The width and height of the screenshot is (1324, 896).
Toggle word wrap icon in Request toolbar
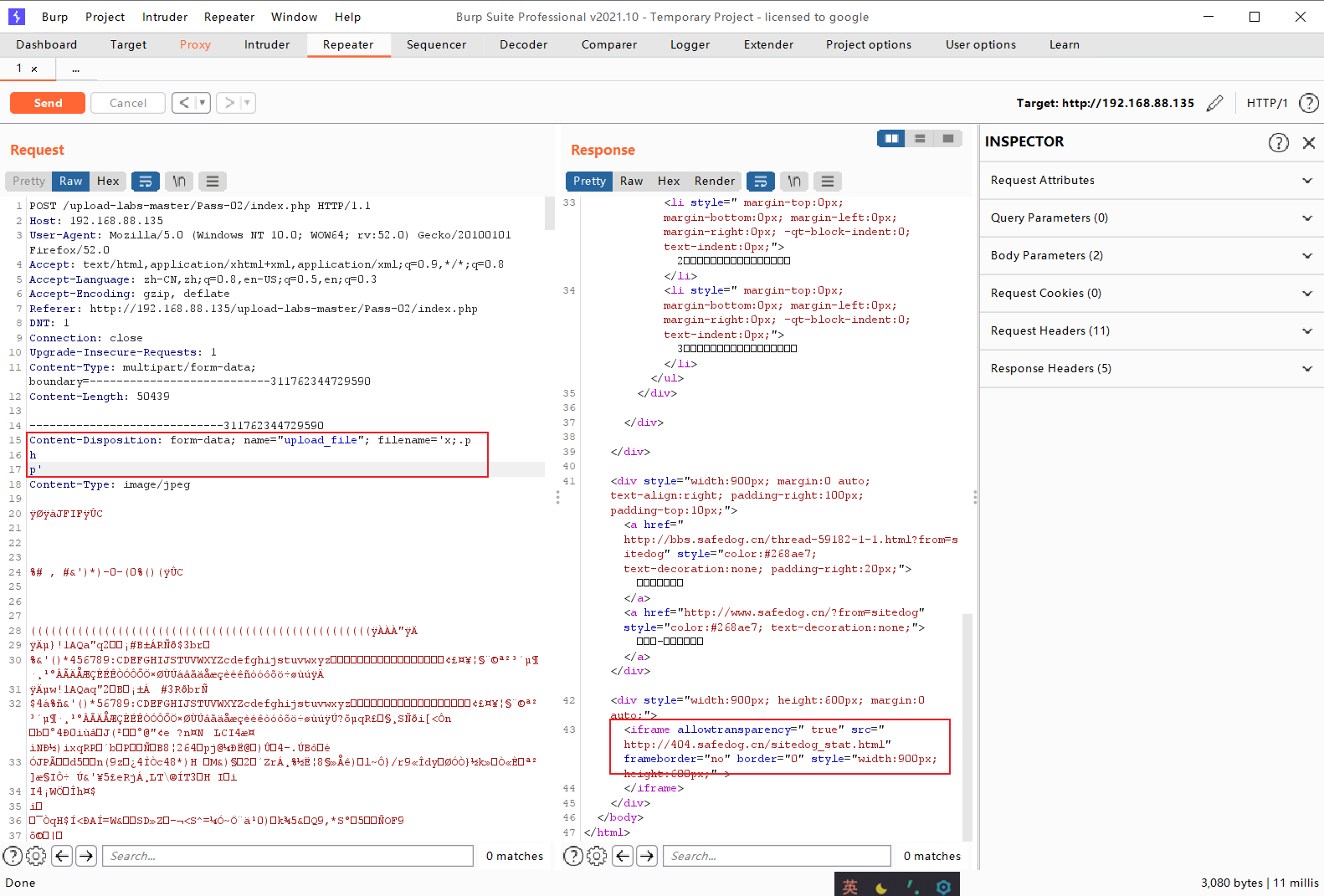click(x=146, y=181)
